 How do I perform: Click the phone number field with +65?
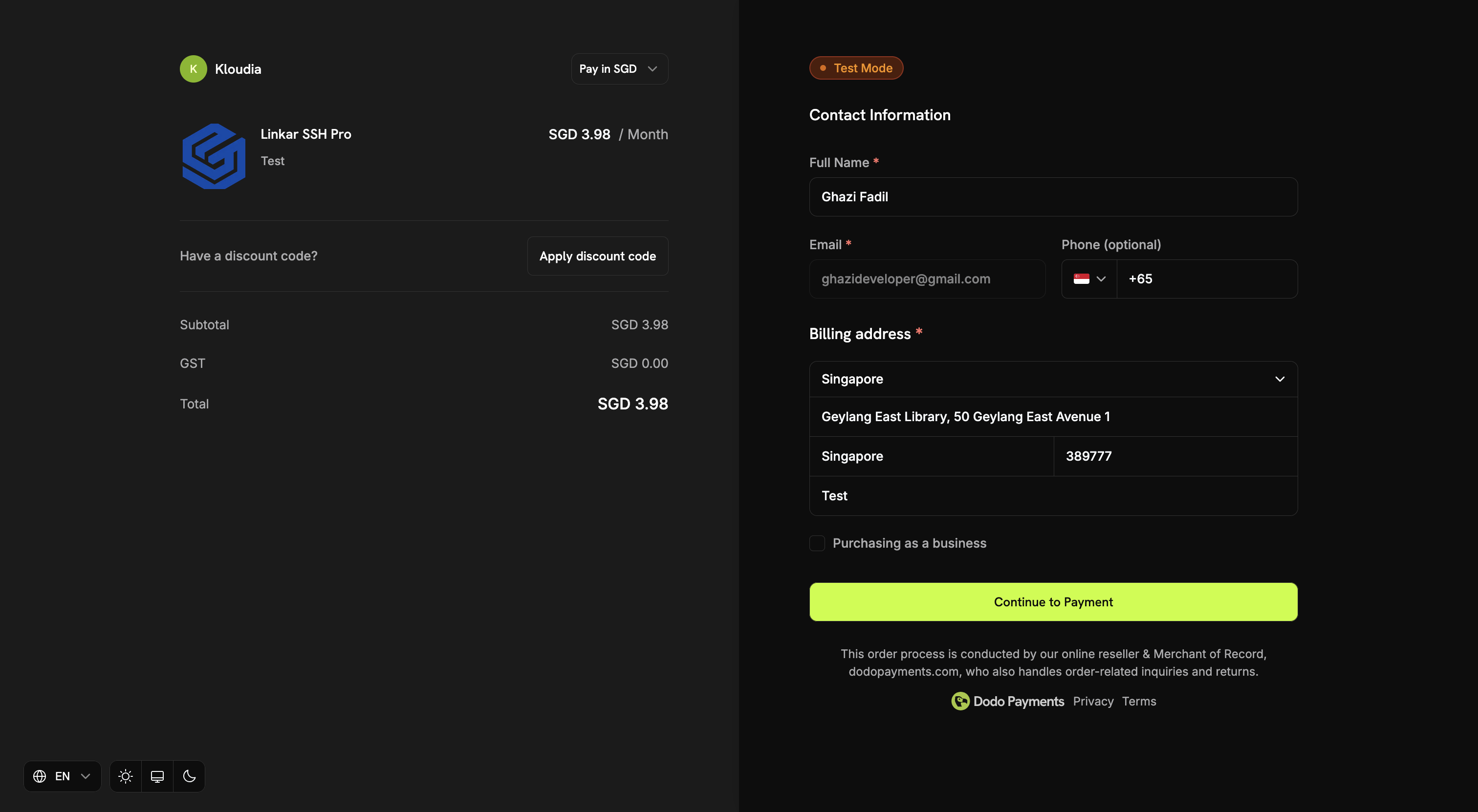pyautogui.click(x=1207, y=278)
